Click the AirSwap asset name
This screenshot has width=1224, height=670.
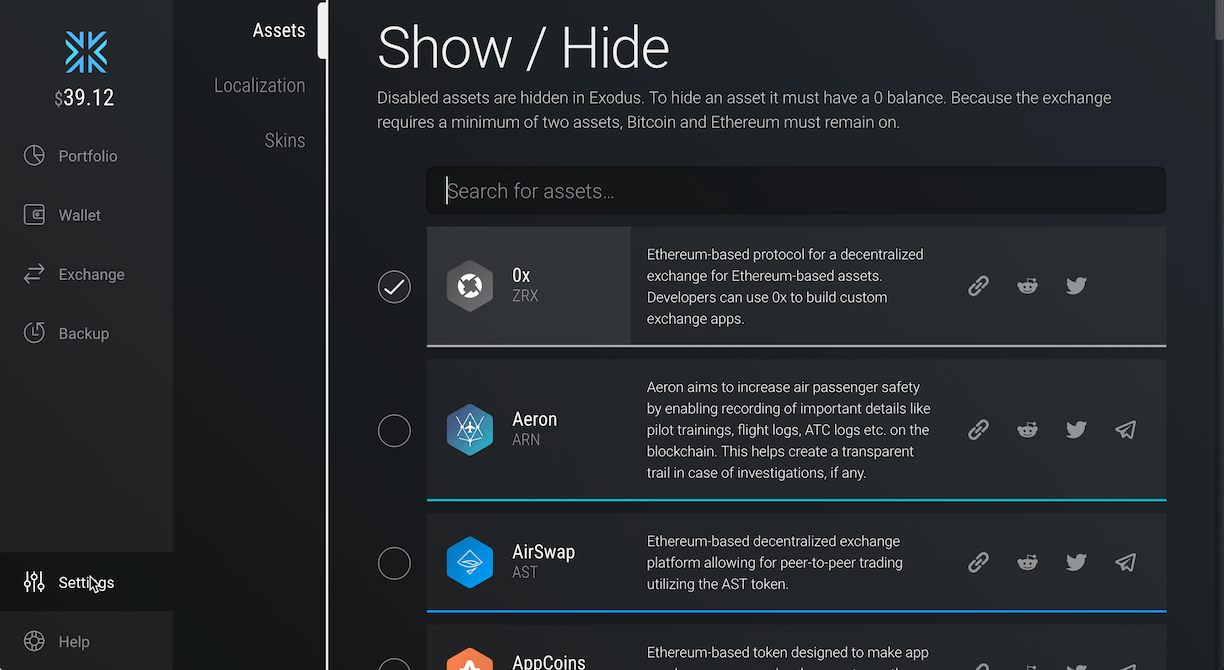(x=543, y=552)
